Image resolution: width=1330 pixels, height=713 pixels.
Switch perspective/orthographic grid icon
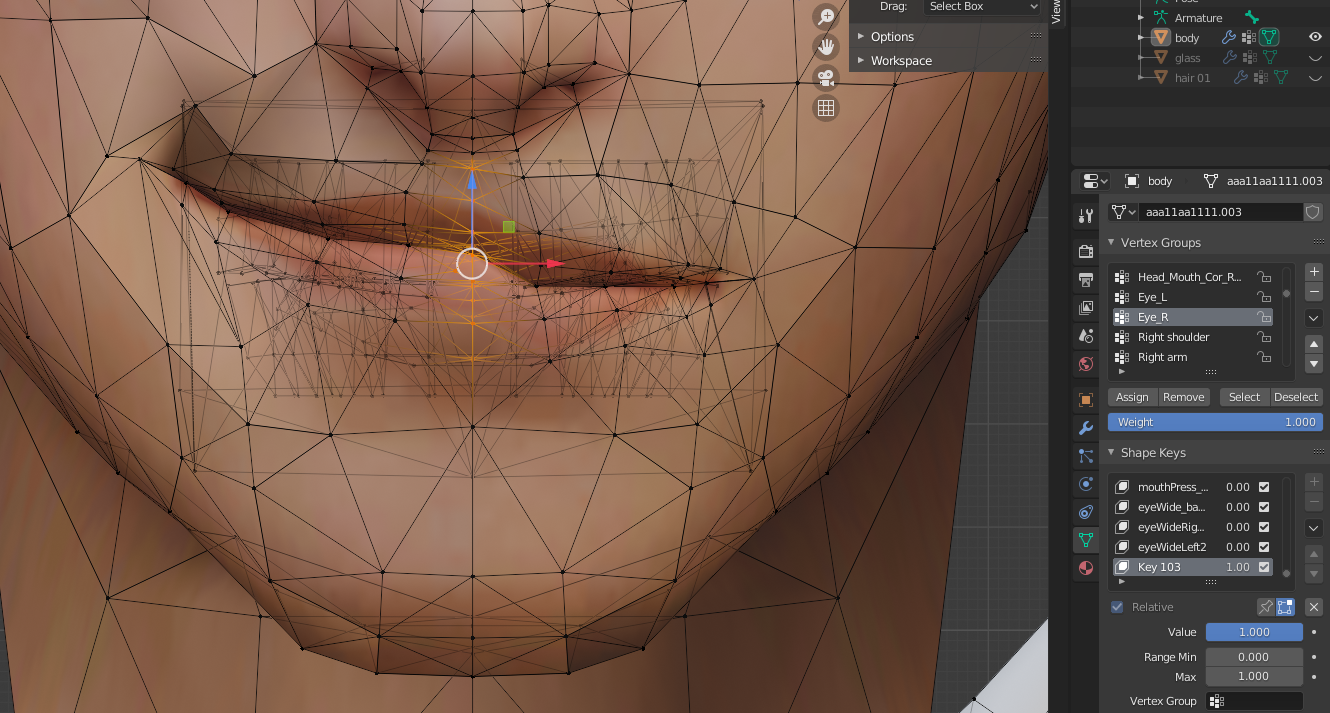pos(826,109)
